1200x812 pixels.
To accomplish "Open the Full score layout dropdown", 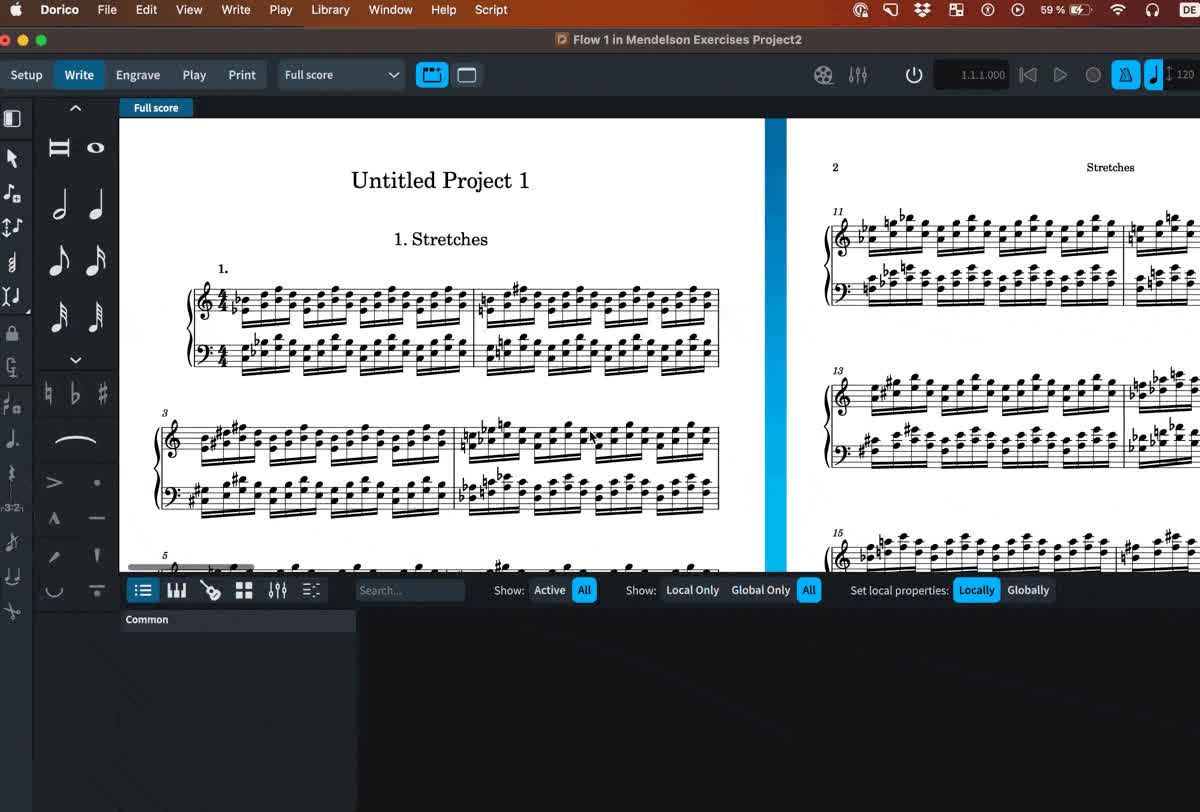I will point(341,75).
